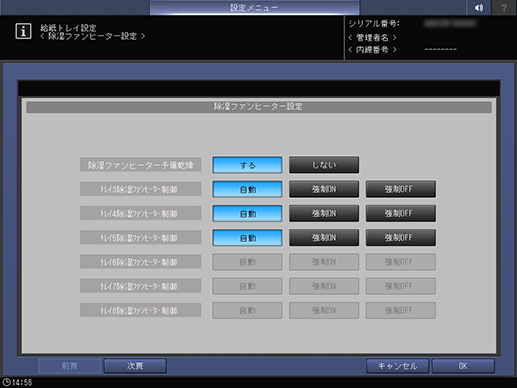Image resolution: width=517 pixels, height=388 pixels.
Task: Click the トレイ5除湿ファンヒーター制御 label
Action: click(x=140, y=238)
